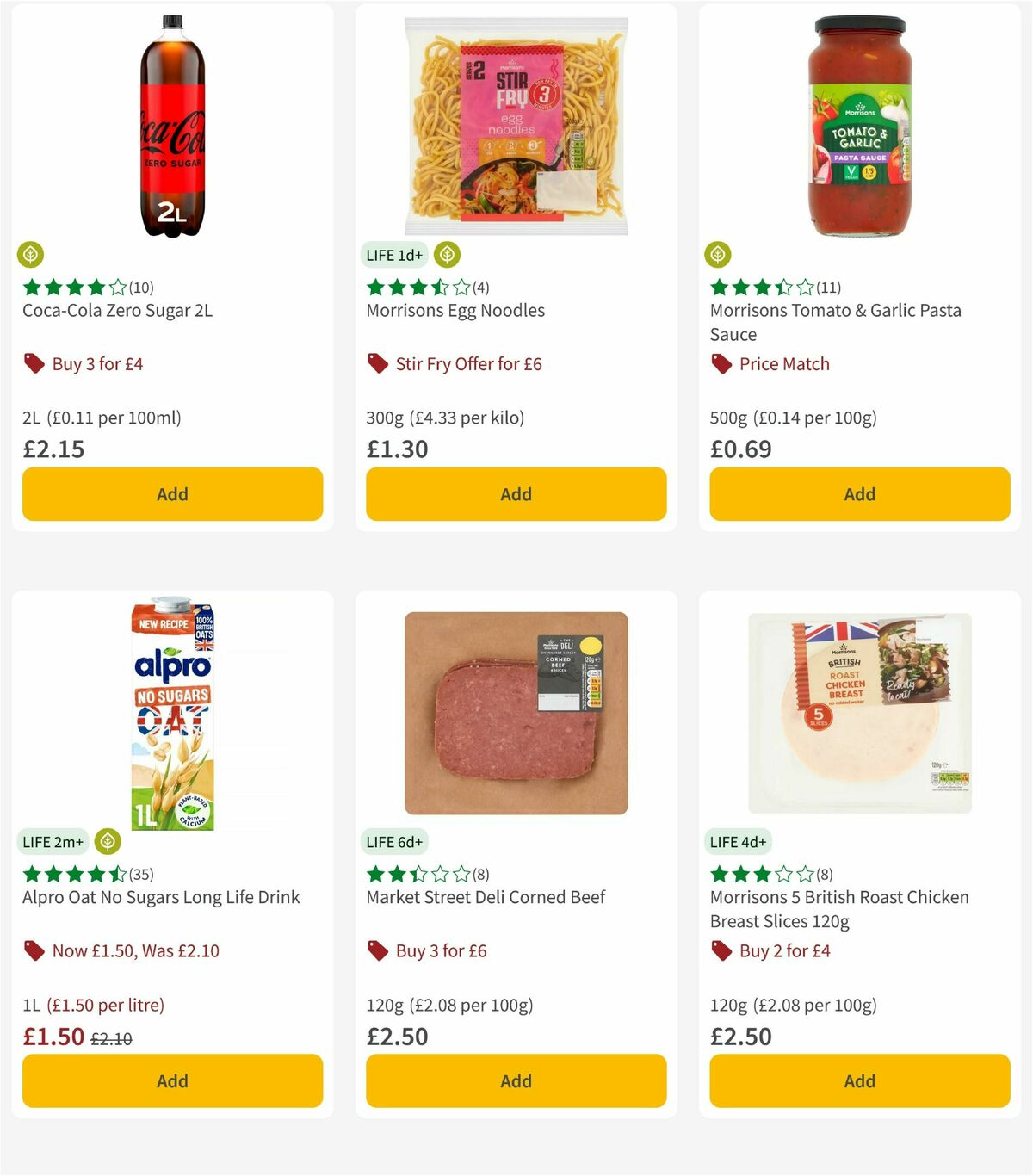This screenshot has height=1176, width=1033.
Task: Click the tag icon beside Buy 2 for £4 offer
Action: click(721, 950)
